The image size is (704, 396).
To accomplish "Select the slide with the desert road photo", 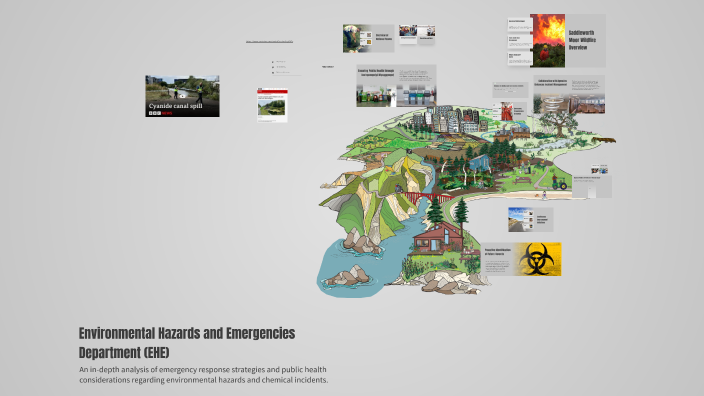I will coord(531,220).
